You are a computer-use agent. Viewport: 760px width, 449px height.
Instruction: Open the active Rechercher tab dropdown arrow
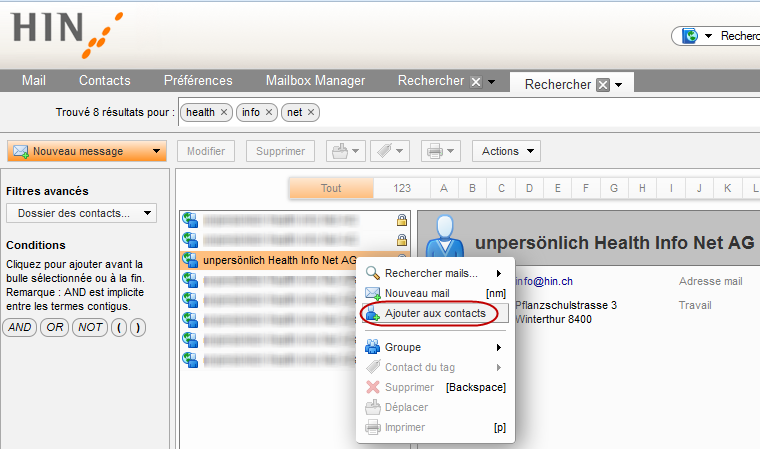[x=618, y=85]
